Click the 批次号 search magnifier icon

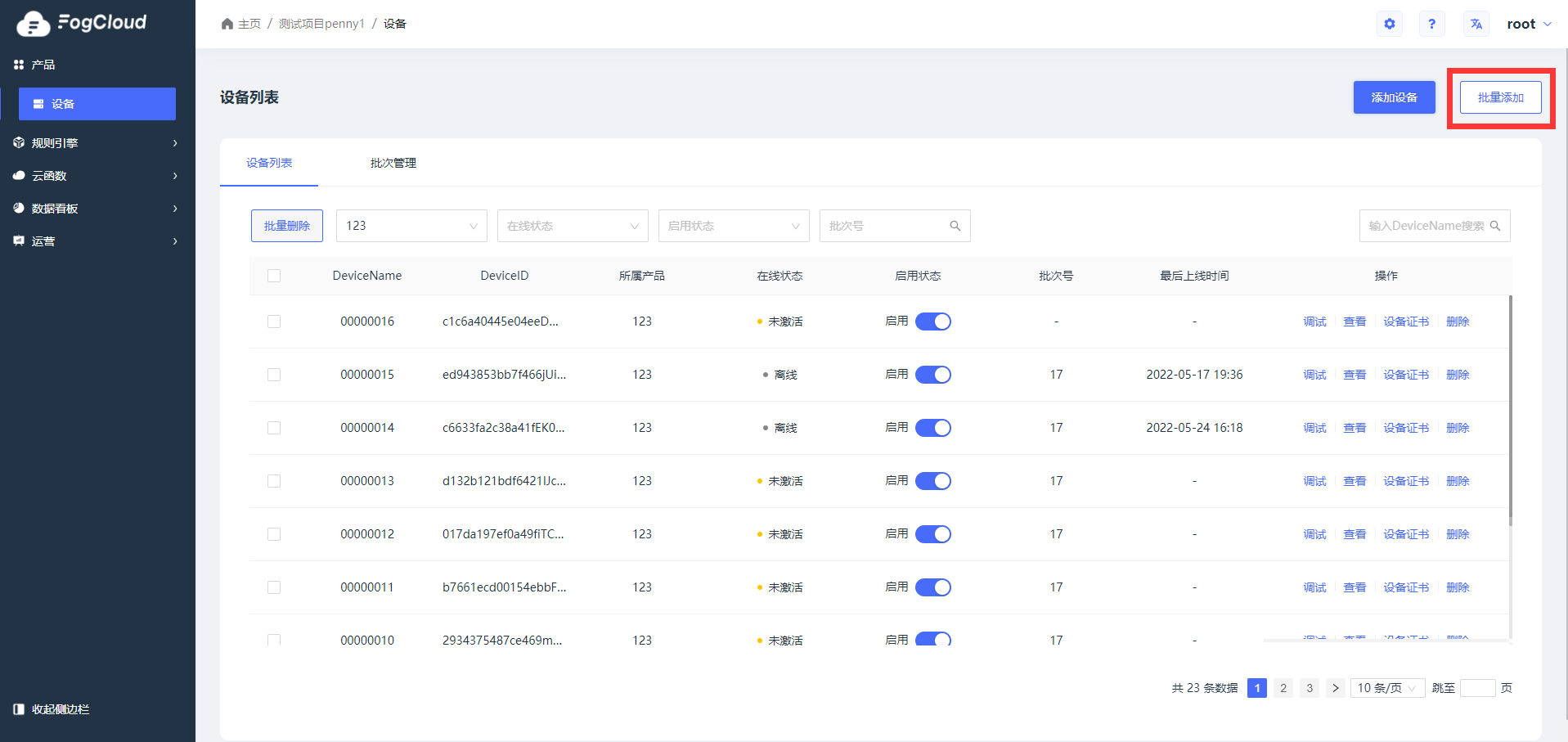(955, 226)
